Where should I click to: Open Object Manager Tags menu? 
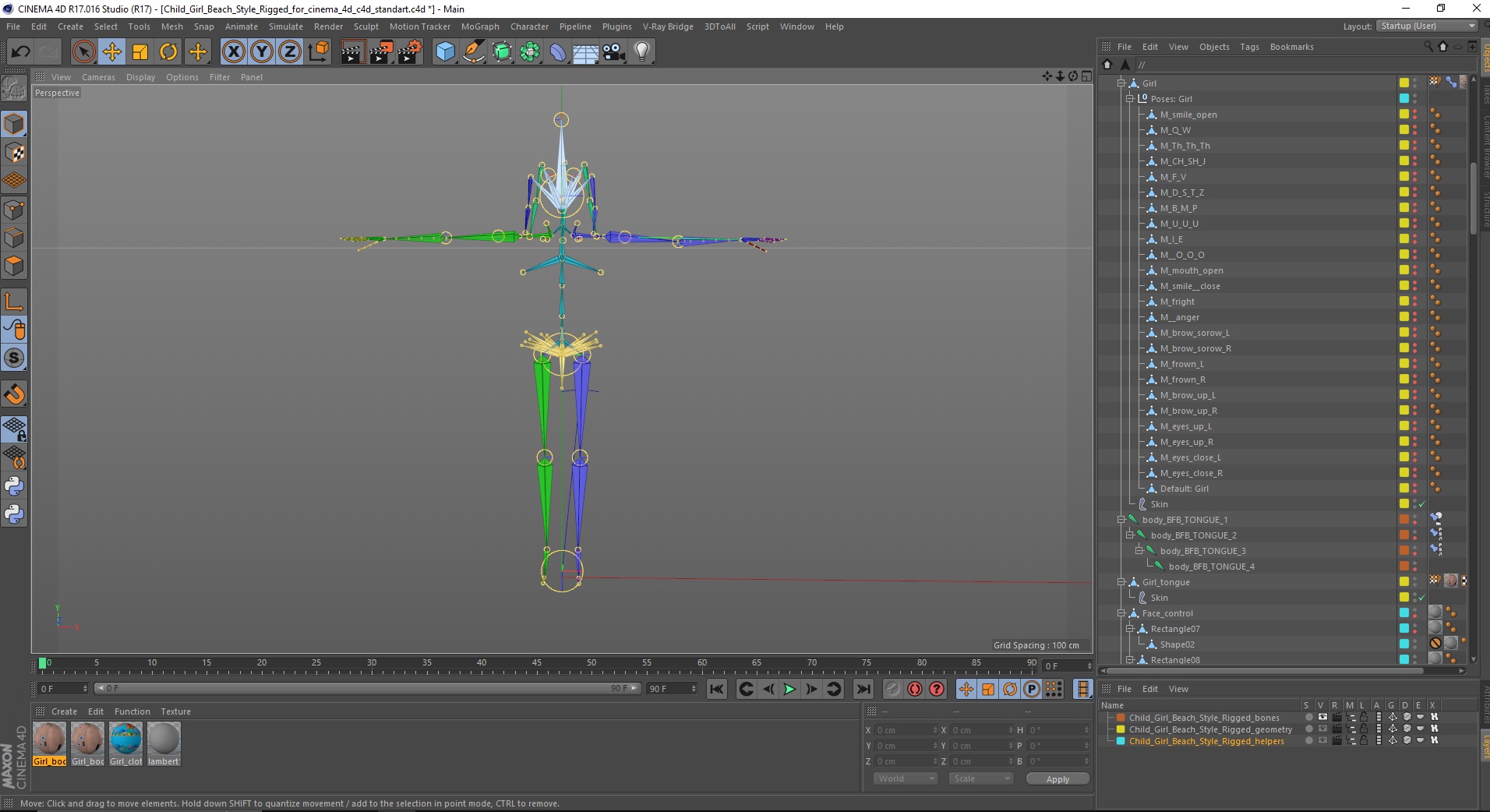(x=1249, y=47)
